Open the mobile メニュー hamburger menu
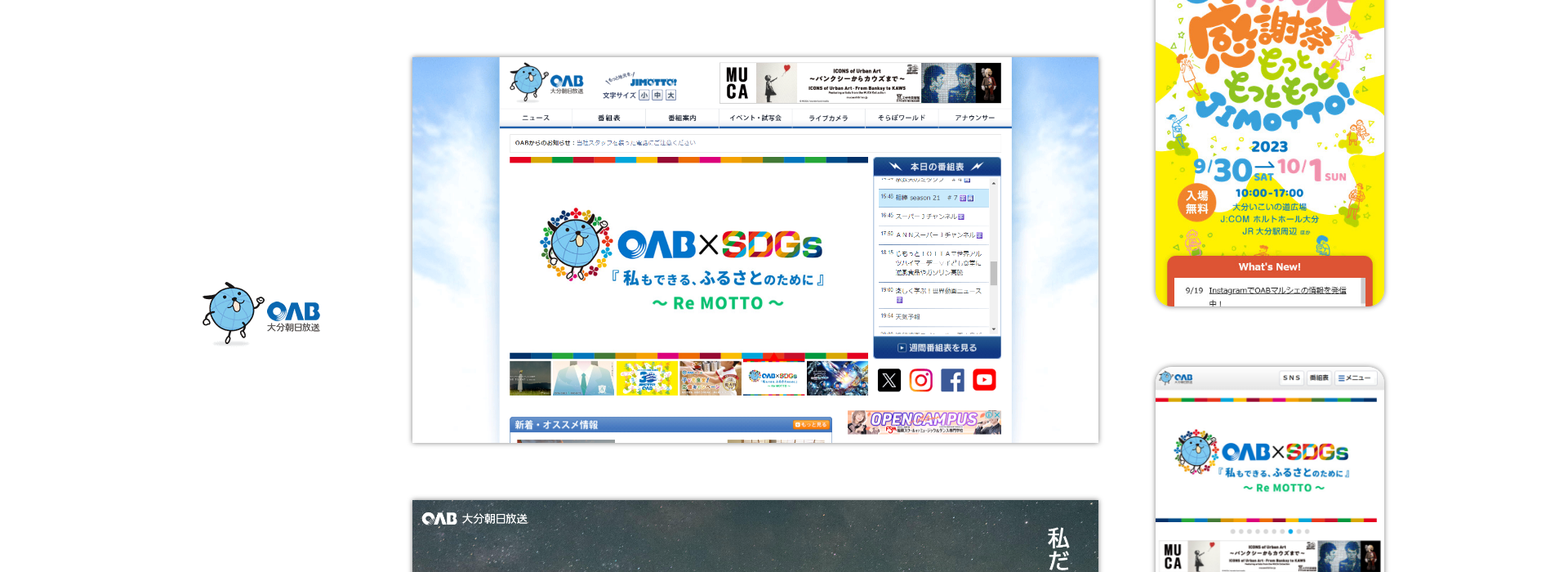The width and height of the screenshot is (1568, 572). 1355,378
